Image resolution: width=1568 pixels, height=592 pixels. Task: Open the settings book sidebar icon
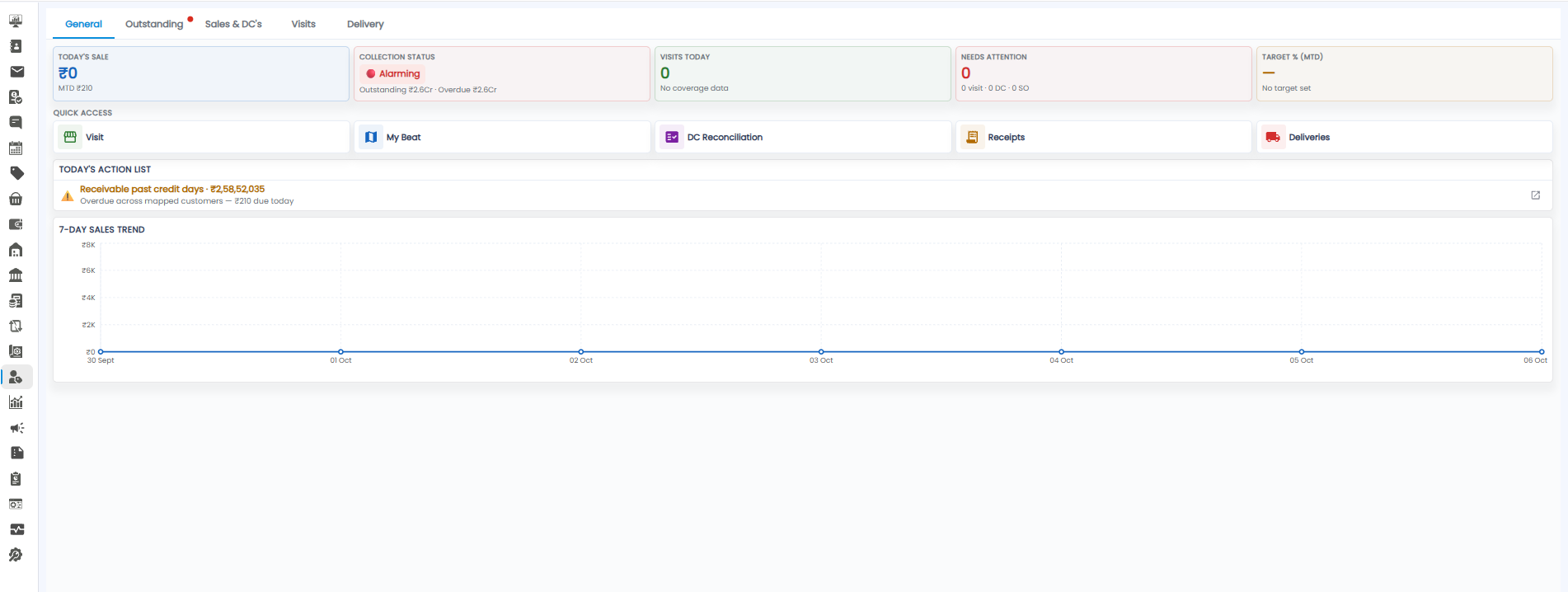16,351
